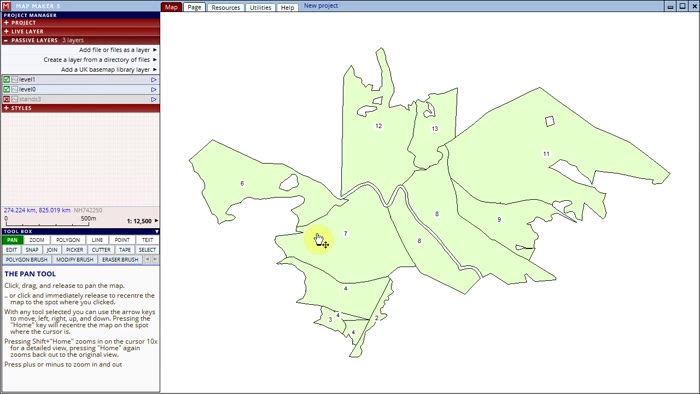Click the level1 layer type icon
The height and width of the screenshot is (394, 700).
point(15,79)
